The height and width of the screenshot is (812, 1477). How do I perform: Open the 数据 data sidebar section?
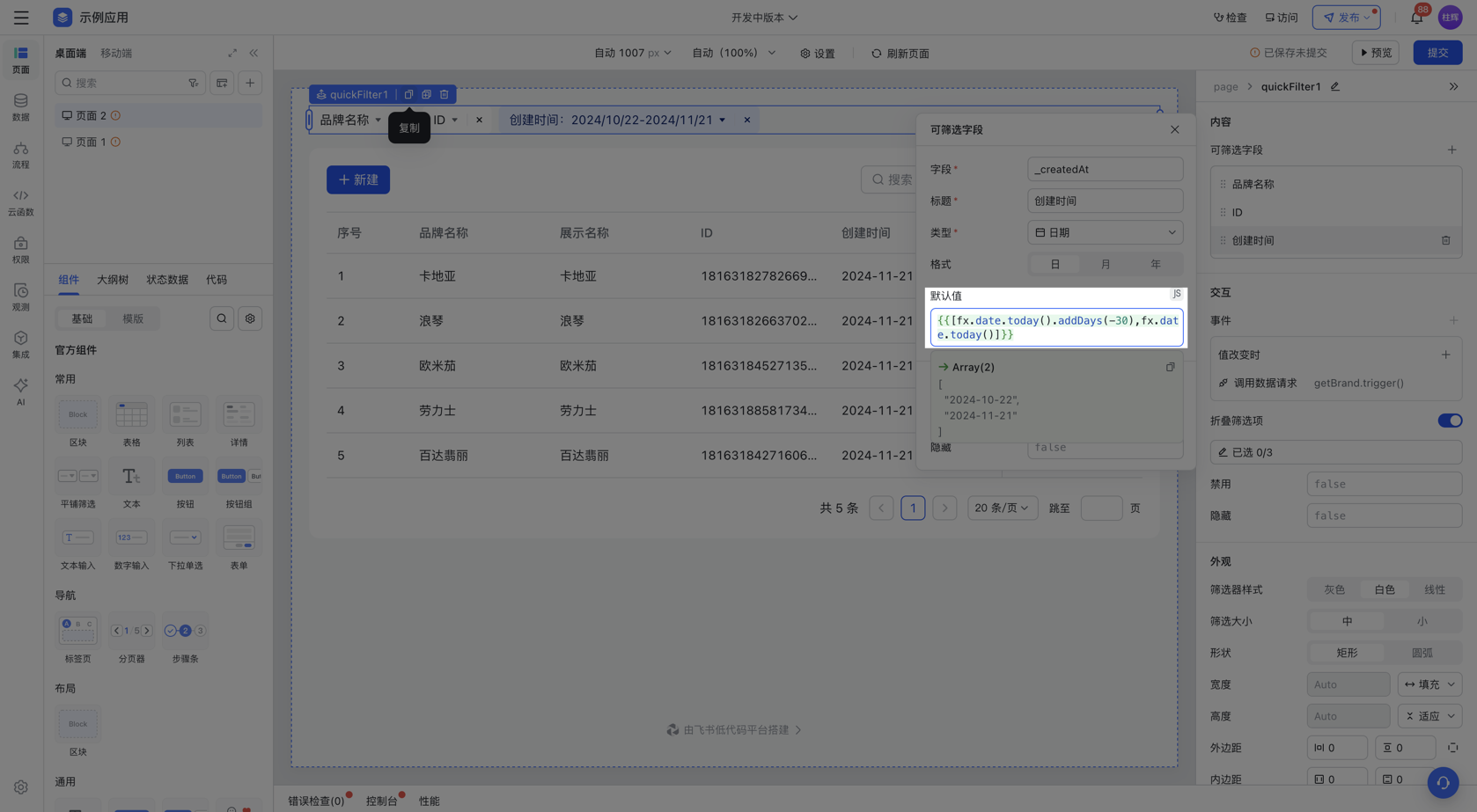click(21, 107)
